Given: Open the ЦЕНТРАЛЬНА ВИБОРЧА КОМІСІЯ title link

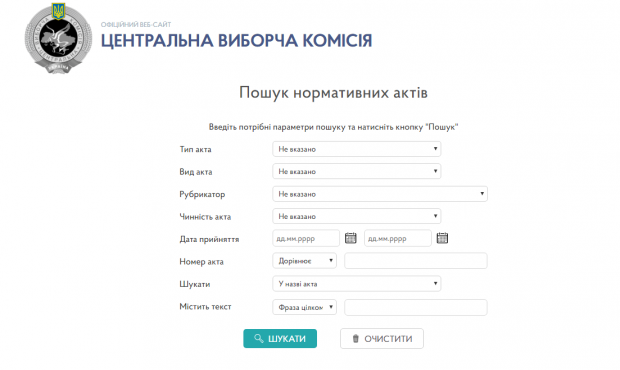Looking at the screenshot, I should coord(236,41).
